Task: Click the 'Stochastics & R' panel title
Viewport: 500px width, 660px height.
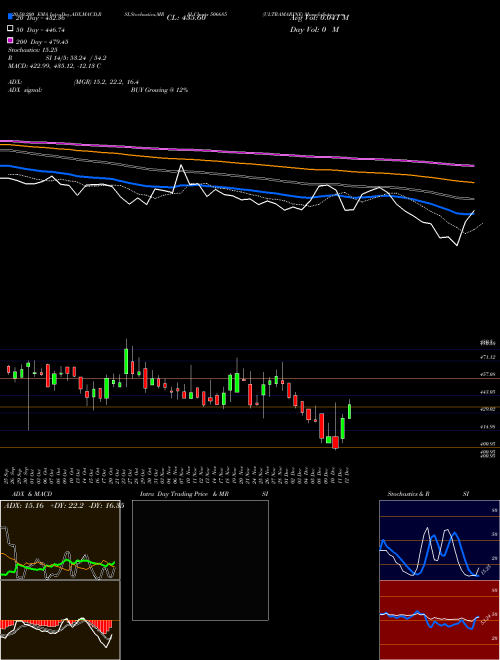Action: 409,494
